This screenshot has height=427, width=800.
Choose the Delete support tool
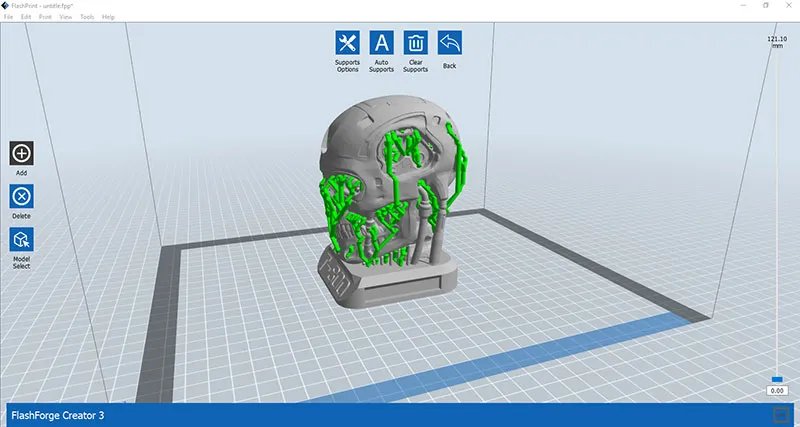click(x=21, y=196)
